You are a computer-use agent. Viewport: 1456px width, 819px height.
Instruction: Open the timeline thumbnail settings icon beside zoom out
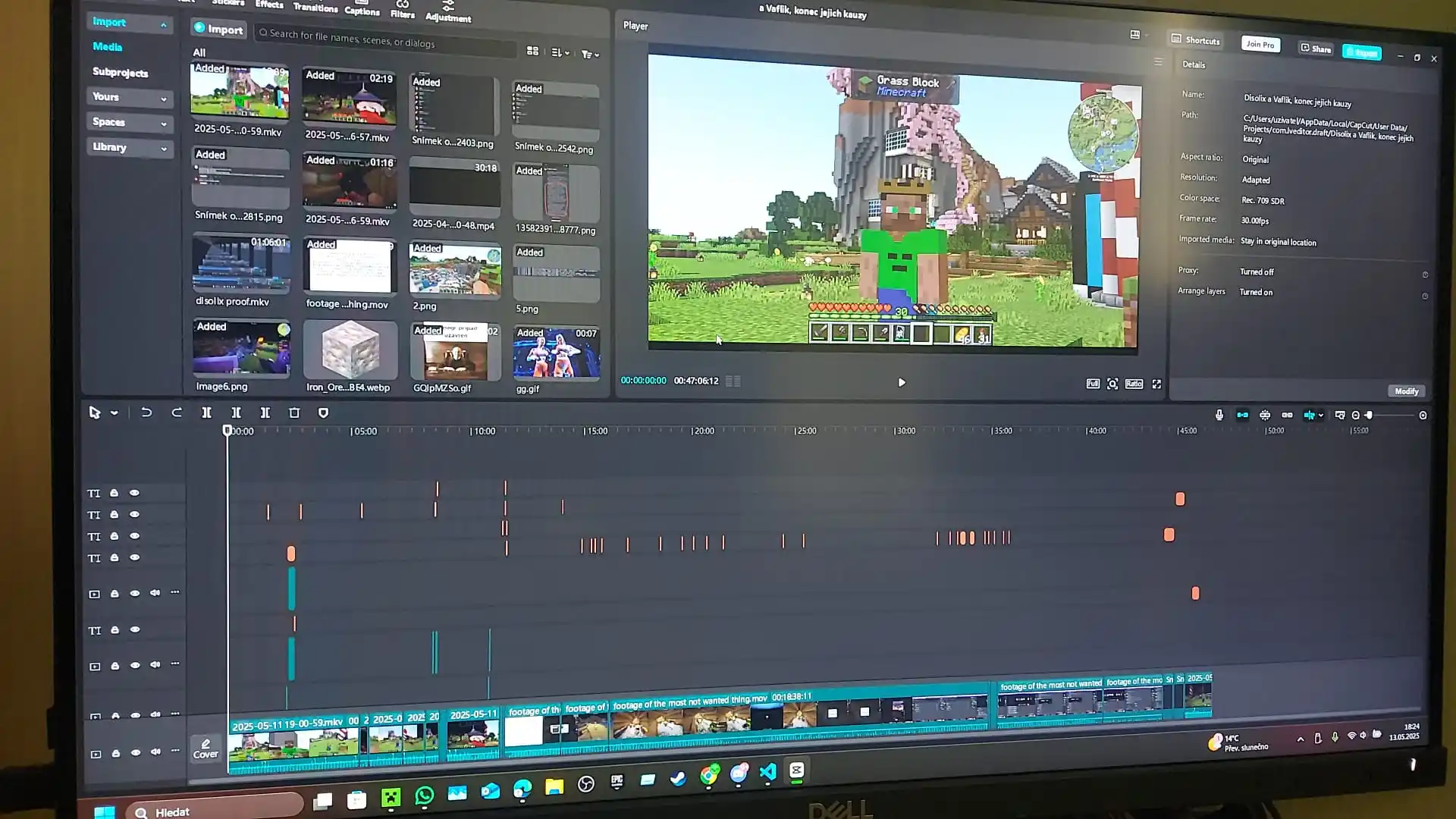(1340, 415)
